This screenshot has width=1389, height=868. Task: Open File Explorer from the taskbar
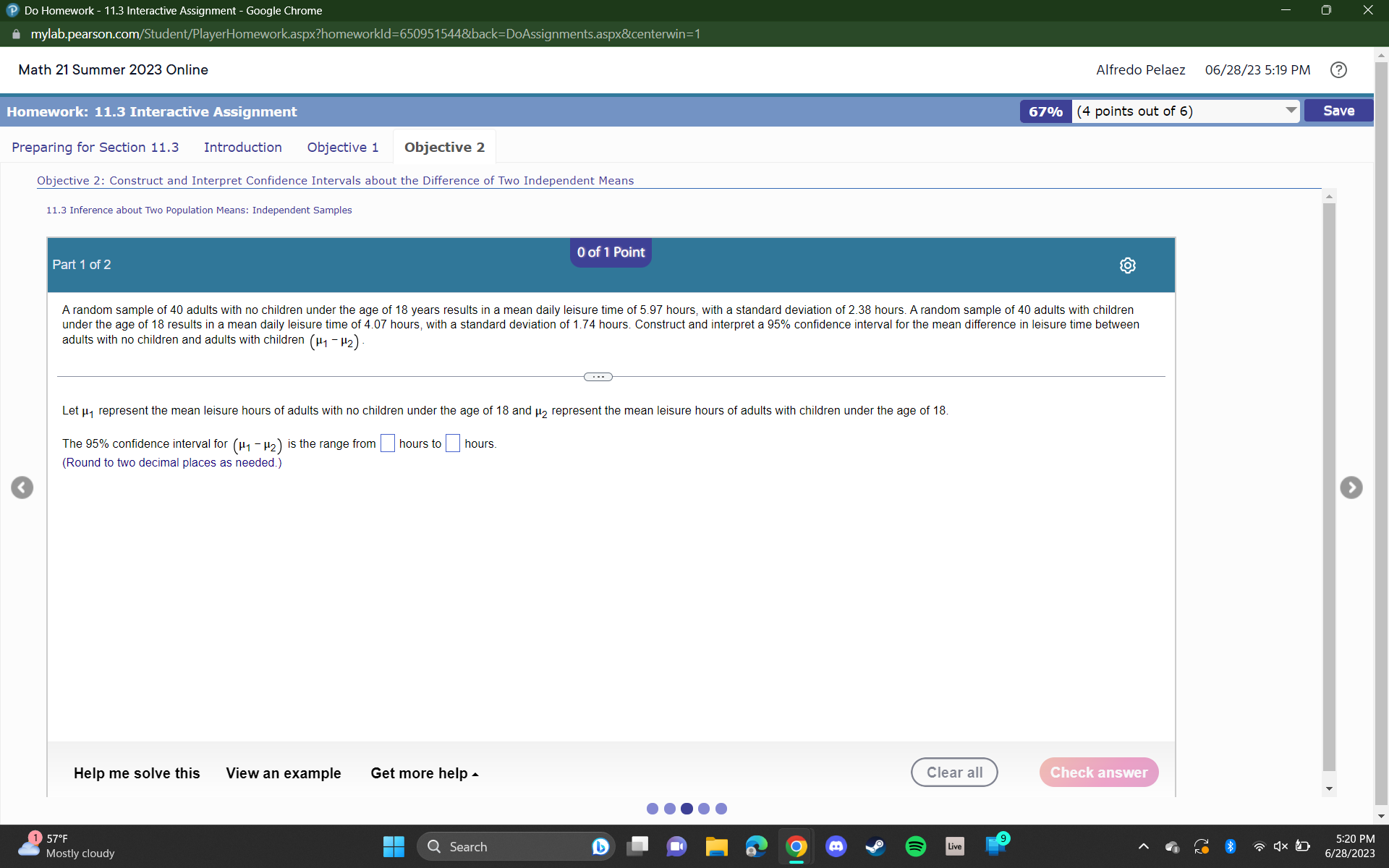click(x=716, y=846)
